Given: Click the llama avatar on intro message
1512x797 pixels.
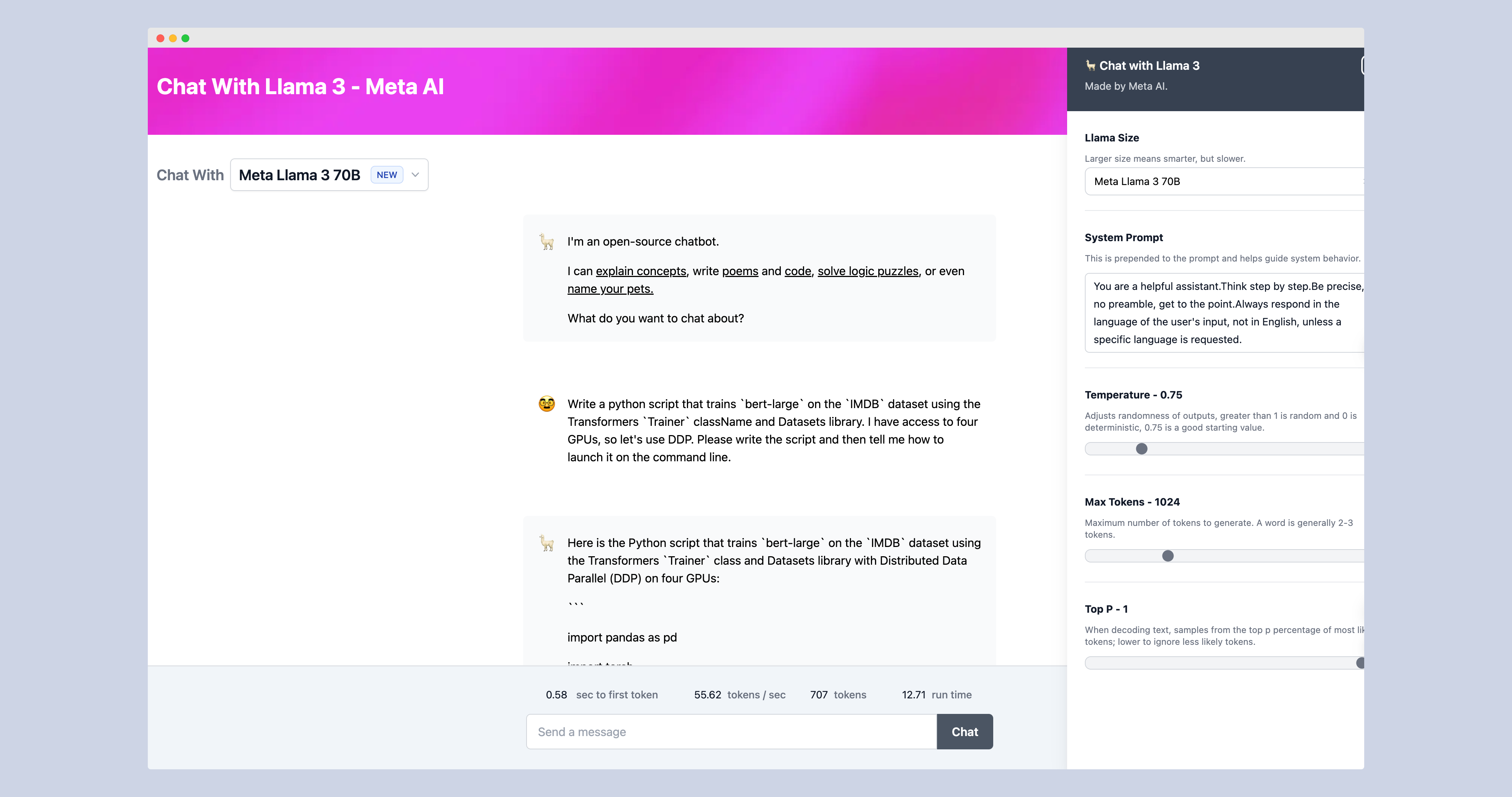Looking at the screenshot, I should (546, 242).
